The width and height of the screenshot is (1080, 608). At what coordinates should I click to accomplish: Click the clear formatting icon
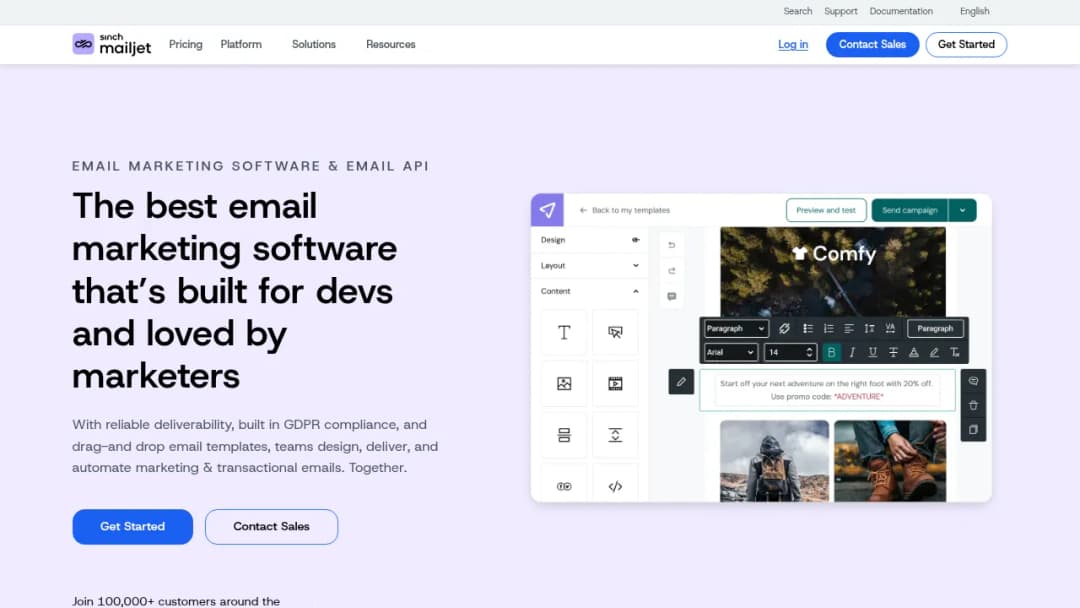[x=955, y=353]
